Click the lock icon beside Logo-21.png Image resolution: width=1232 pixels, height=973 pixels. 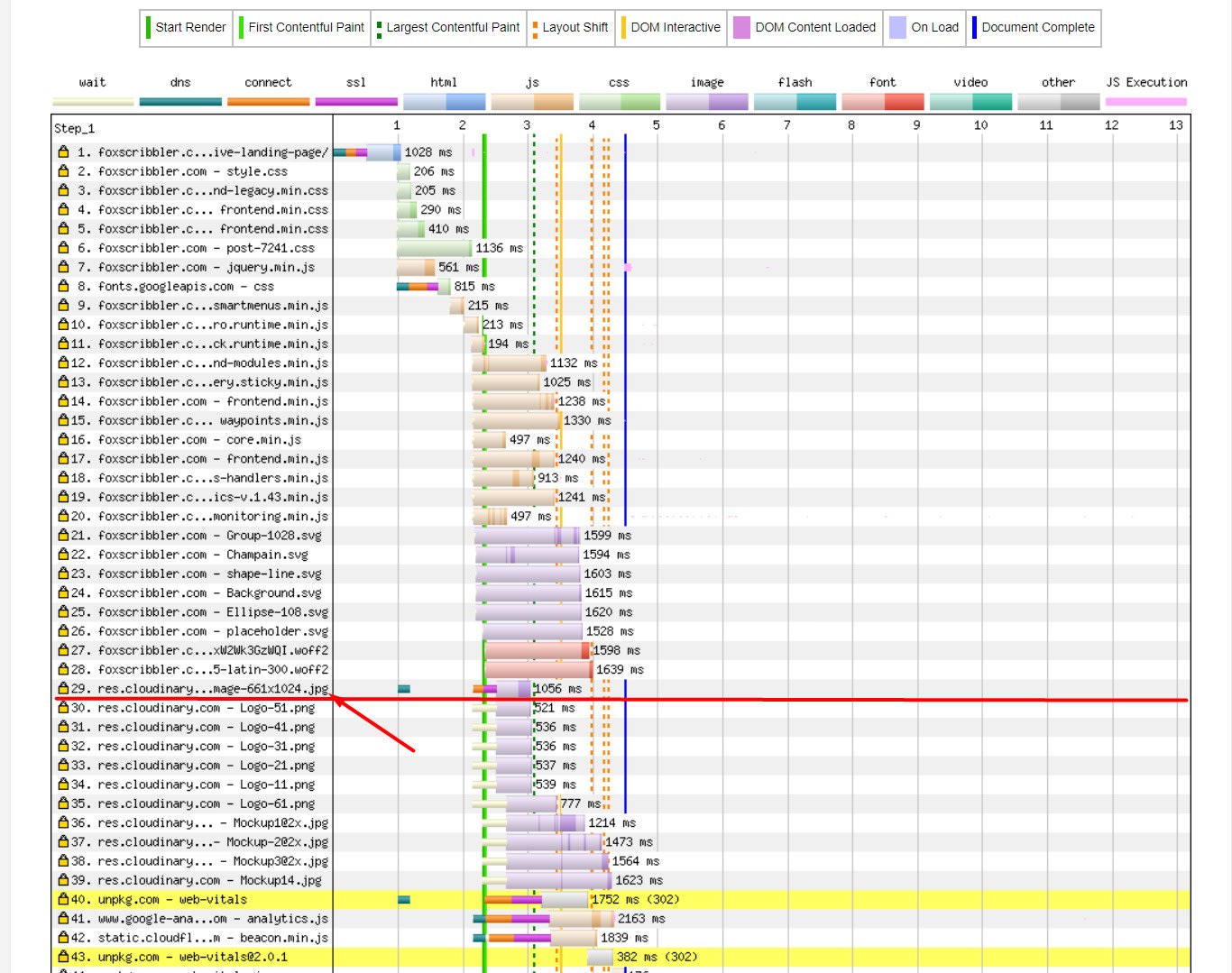point(63,765)
